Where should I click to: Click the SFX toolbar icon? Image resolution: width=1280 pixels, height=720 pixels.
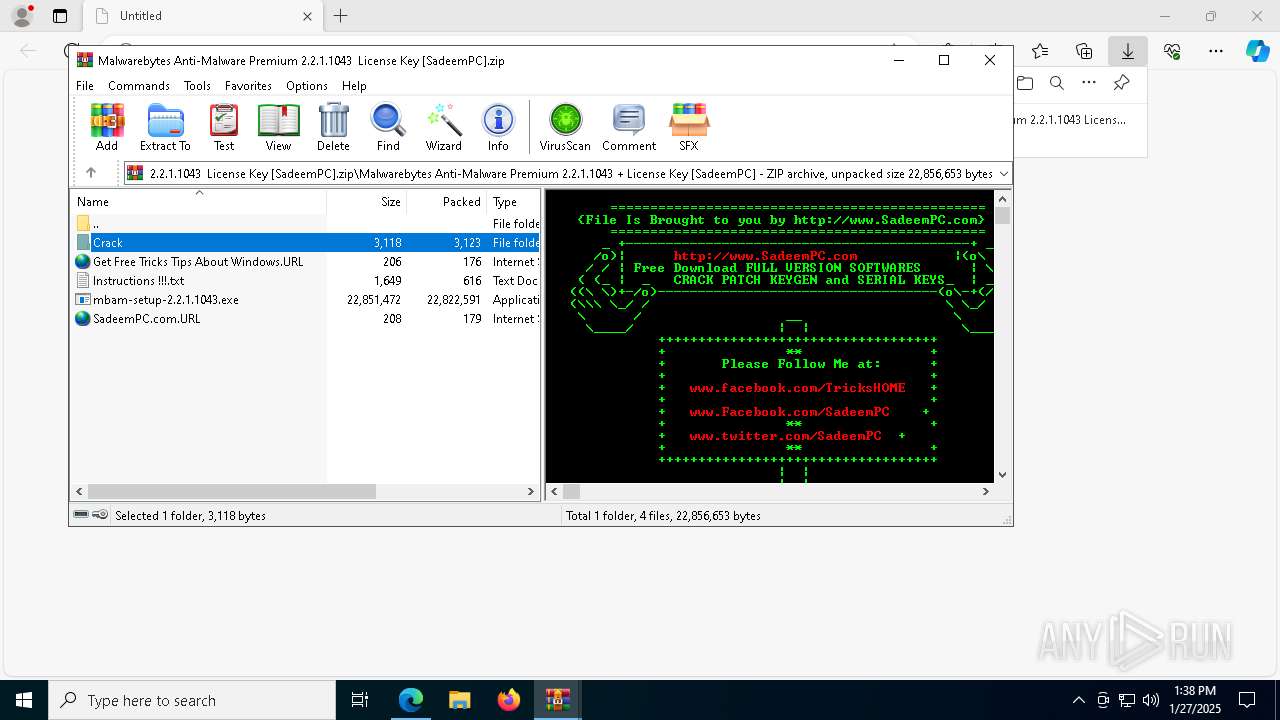pos(689,127)
